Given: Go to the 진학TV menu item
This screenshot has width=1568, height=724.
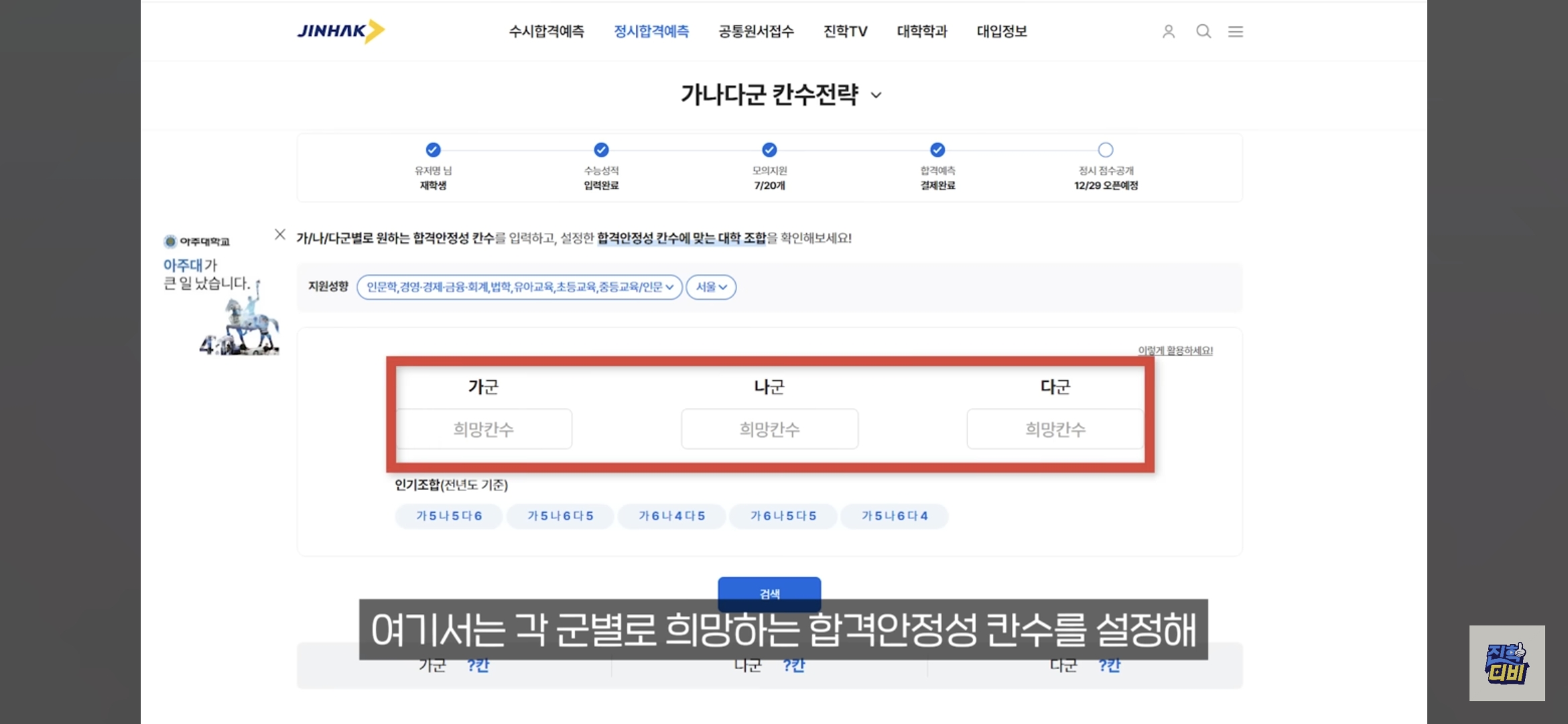Looking at the screenshot, I should pos(845,32).
